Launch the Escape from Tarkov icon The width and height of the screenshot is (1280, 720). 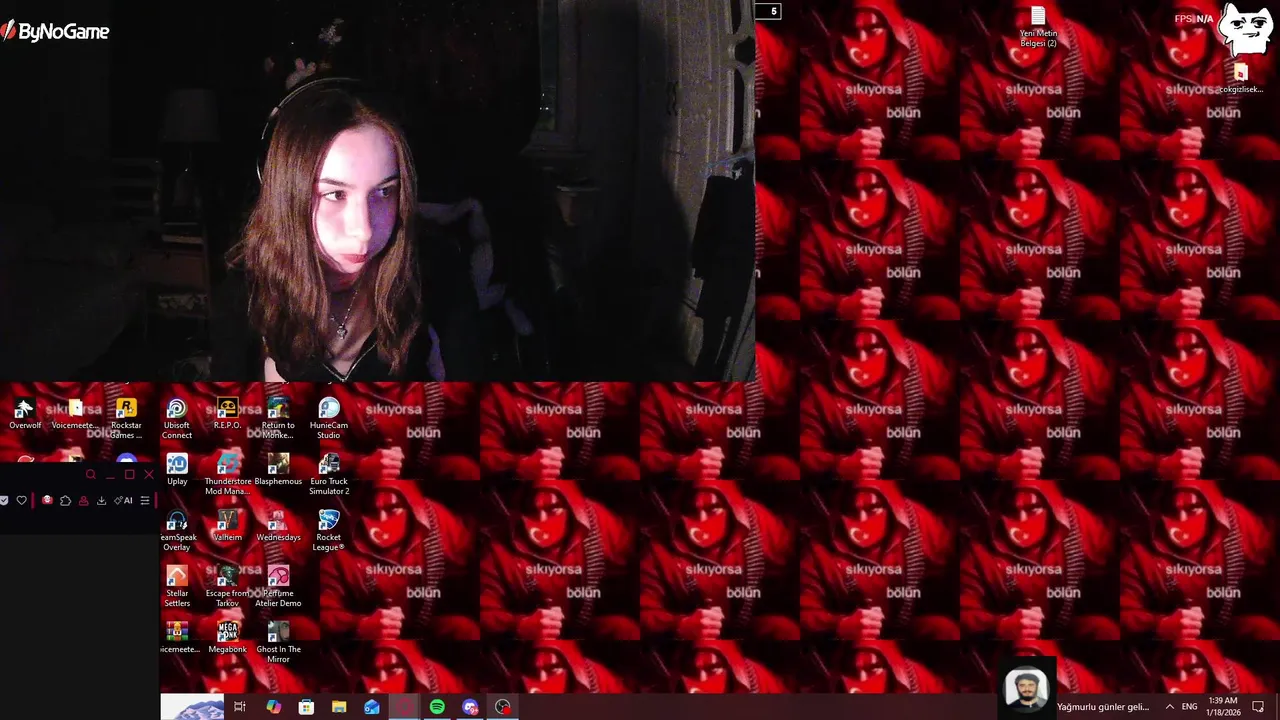(227, 586)
